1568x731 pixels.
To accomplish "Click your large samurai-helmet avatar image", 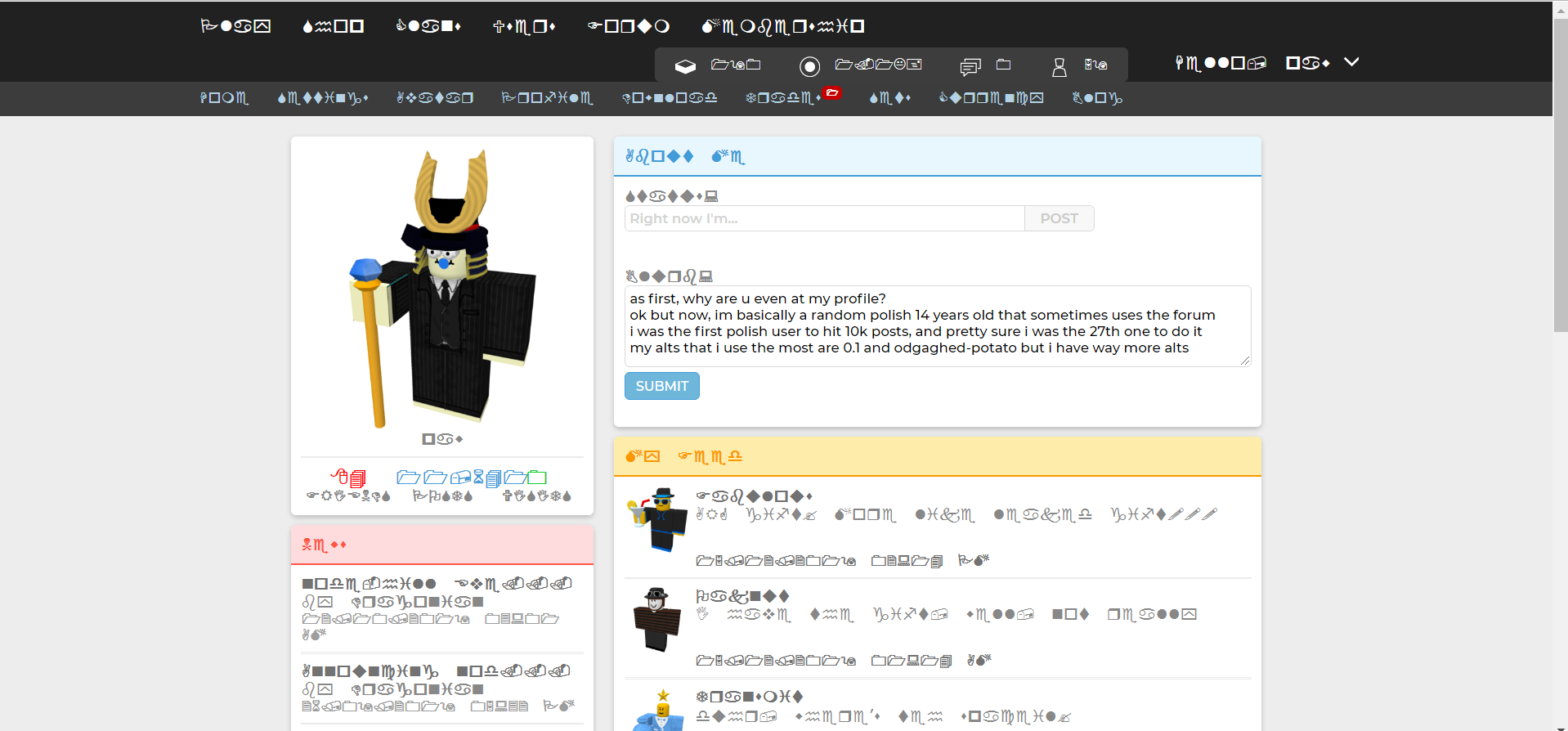I will click(442, 289).
